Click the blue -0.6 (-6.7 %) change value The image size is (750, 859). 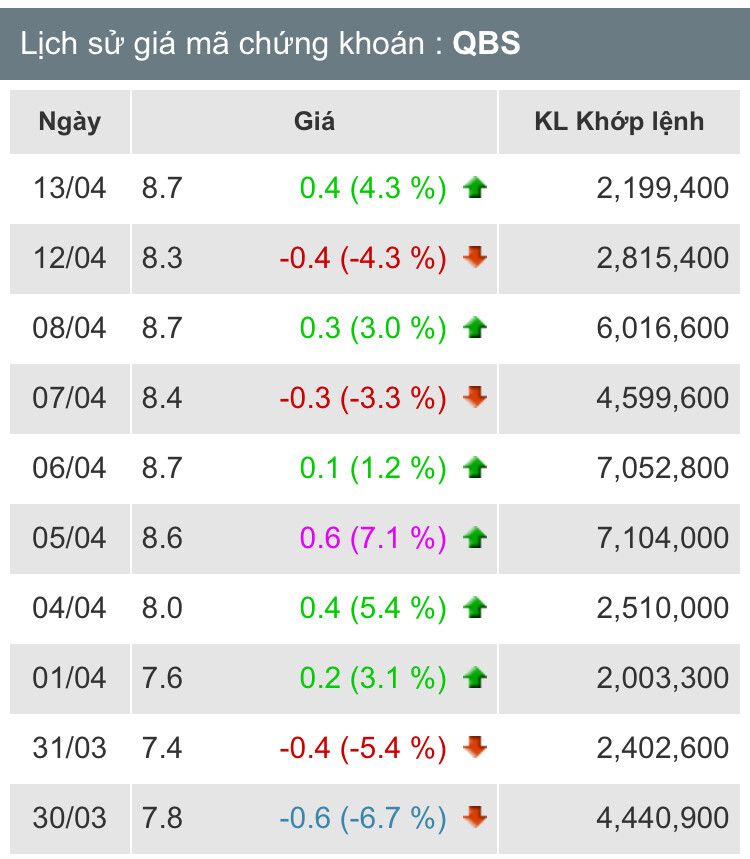pyautogui.click(x=363, y=818)
